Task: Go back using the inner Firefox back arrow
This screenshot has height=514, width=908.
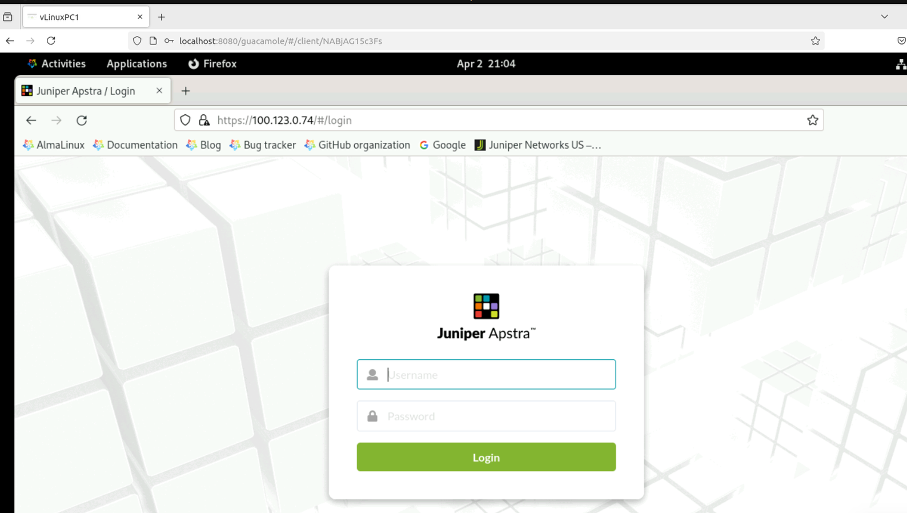Action: [31, 120]
